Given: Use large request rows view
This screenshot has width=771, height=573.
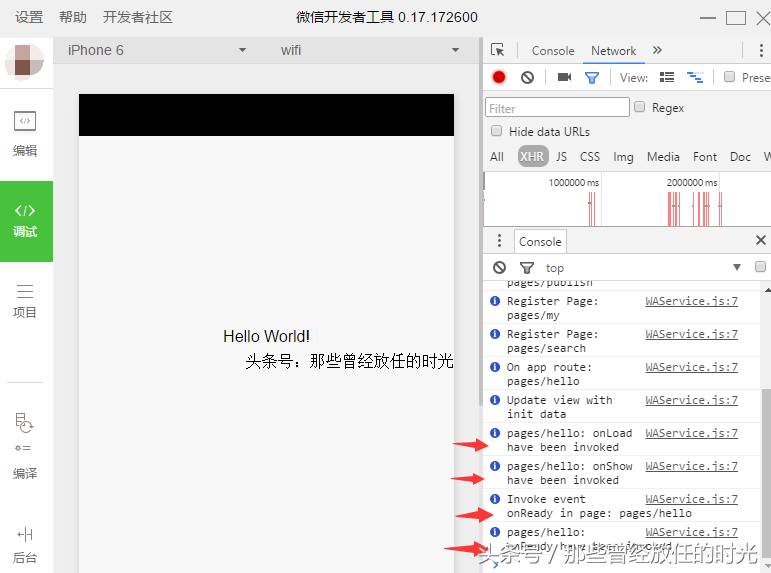Looking at the screenshot, I should 667,77.
